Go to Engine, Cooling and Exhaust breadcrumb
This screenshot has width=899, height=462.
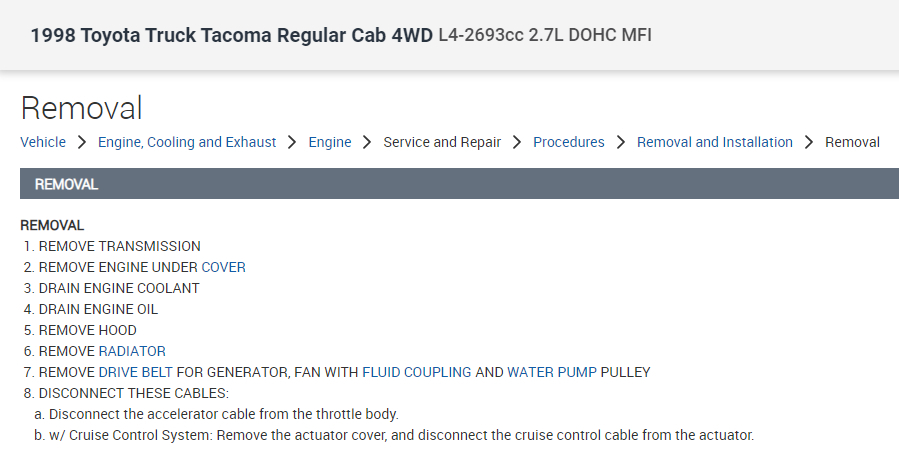(187, 142)
